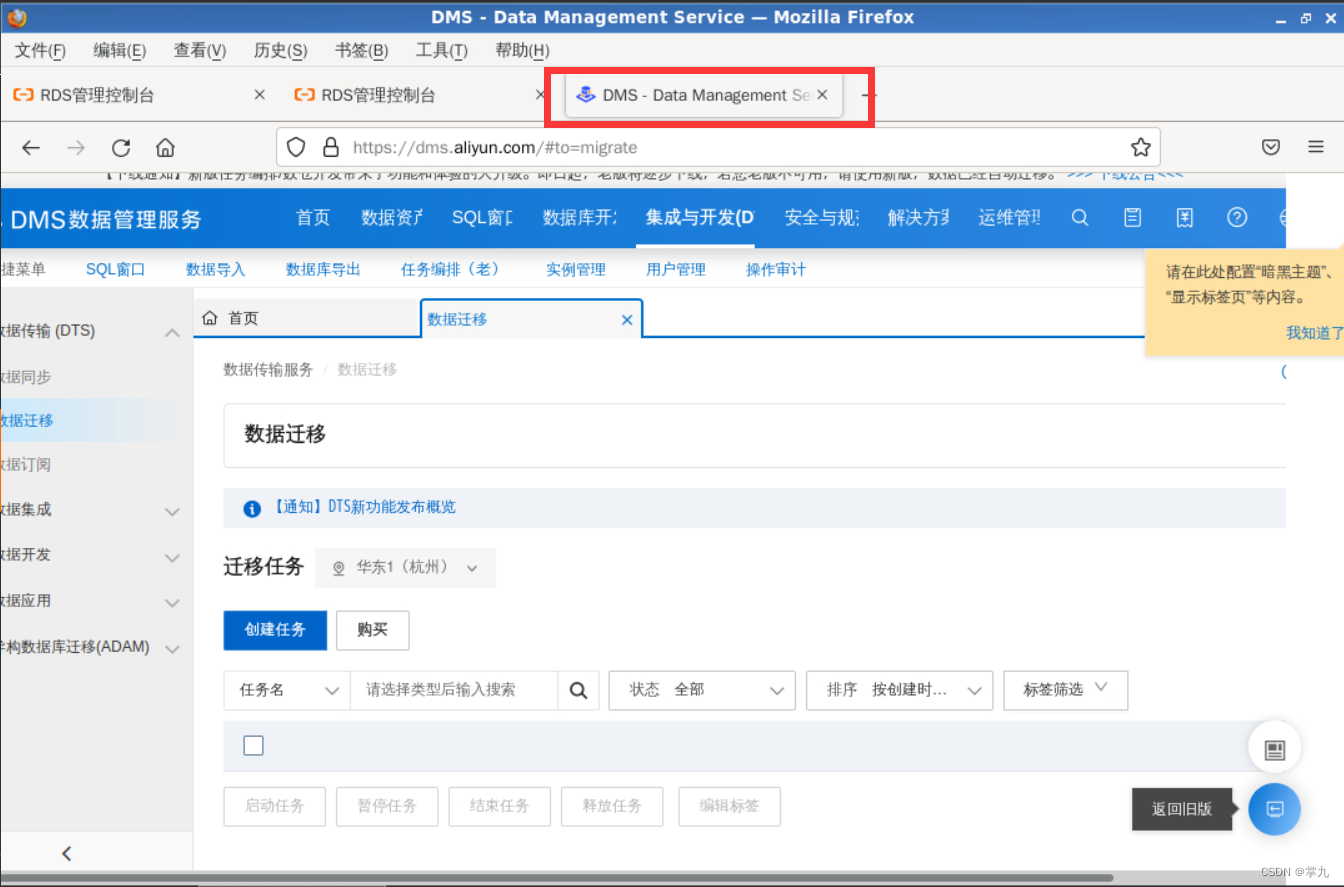Viewport: 1344px width, 887px height.
Task: Expand the 异构数据库迁移(ADAM) section
Action: (x=172, y=649)
